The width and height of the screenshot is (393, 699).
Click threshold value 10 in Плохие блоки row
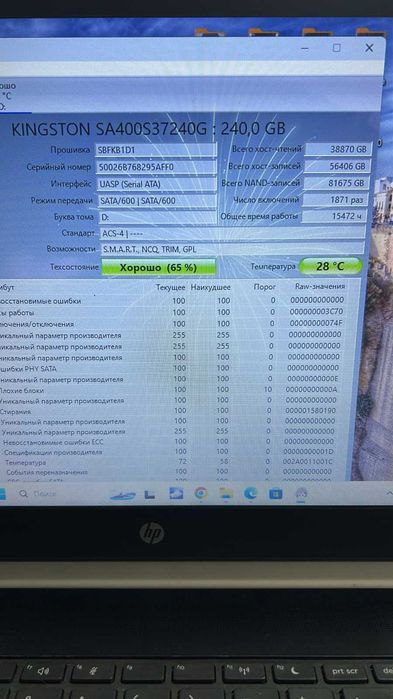click(268, 390)
